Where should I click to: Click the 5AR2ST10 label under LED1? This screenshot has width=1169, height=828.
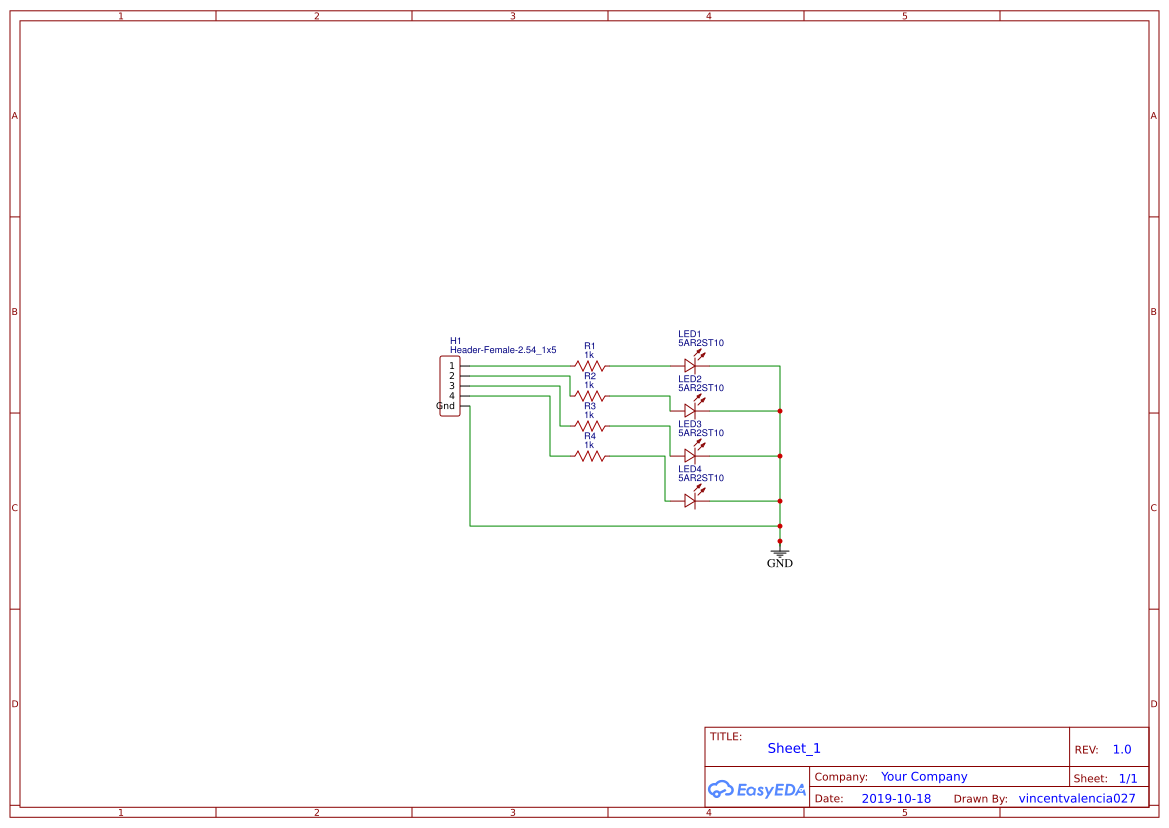pyautogui.click(x=701, y=343)
